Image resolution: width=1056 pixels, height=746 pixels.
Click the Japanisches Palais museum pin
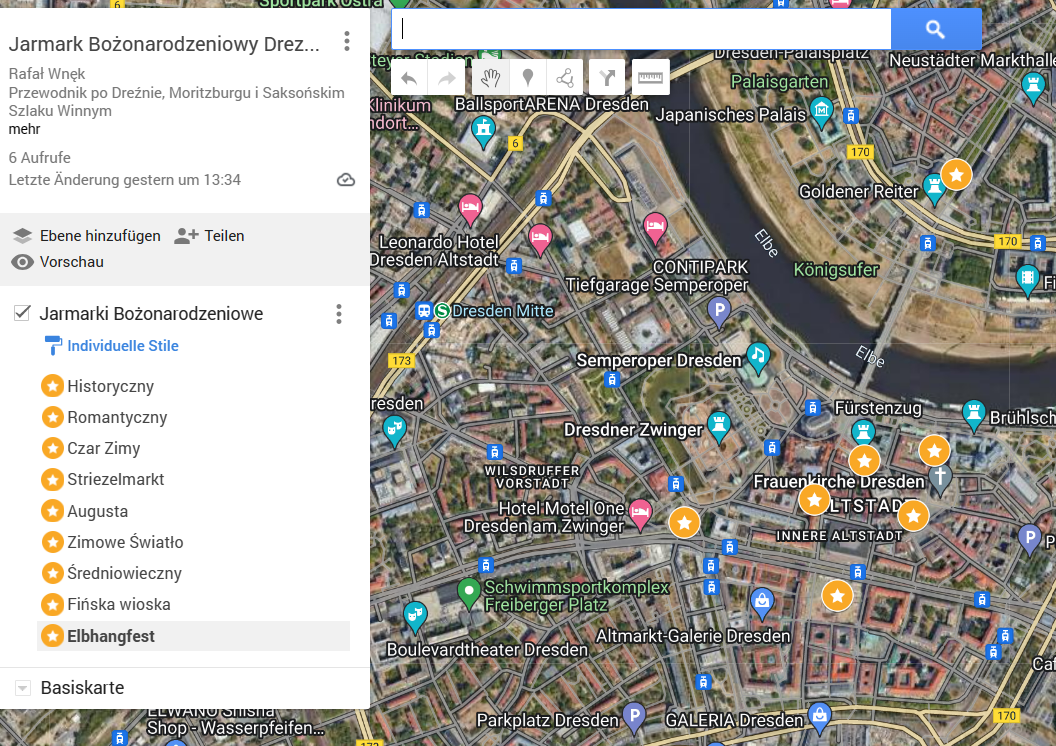(821, 112)
